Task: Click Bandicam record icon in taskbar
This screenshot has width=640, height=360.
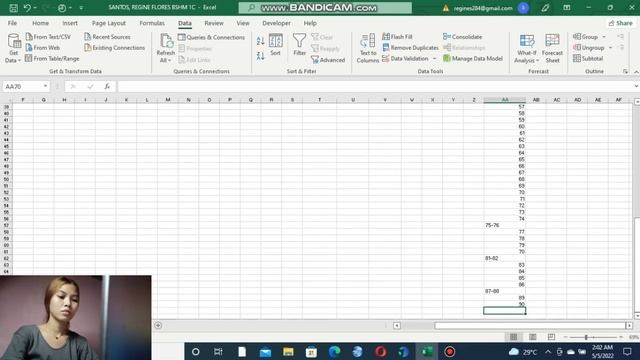Action: (449, 351)
